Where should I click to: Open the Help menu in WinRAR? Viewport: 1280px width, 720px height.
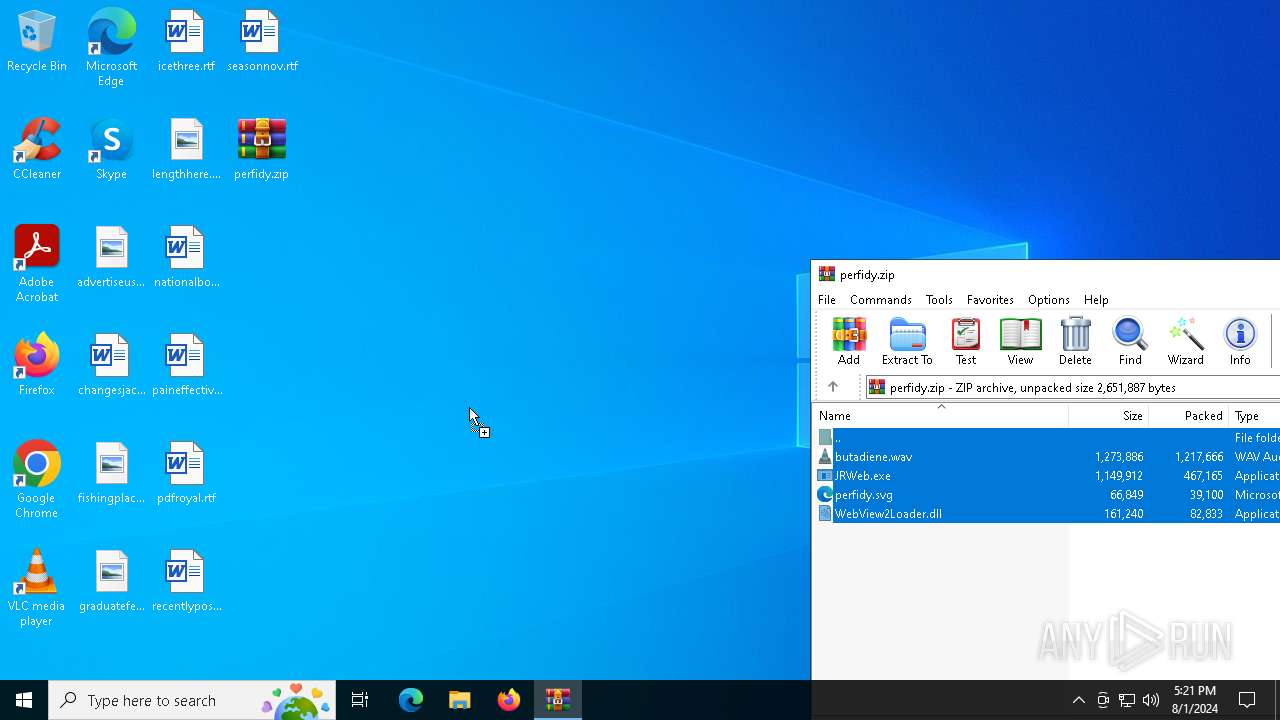(x=1096, y=300)
